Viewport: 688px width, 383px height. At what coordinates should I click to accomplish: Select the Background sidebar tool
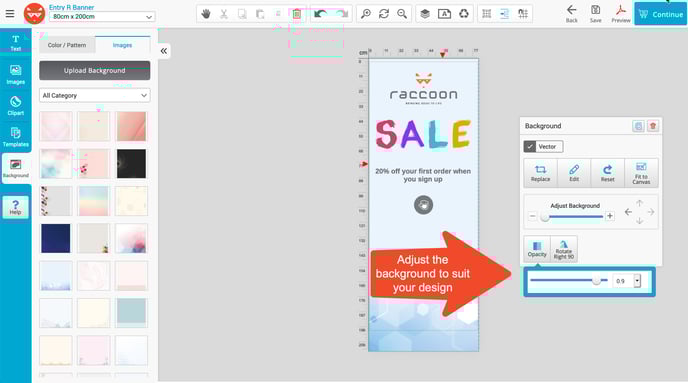(x=16, y=168)
